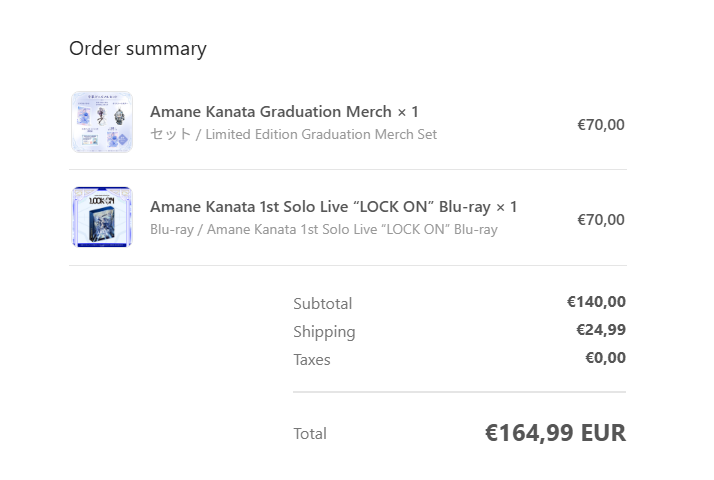The width and height of the screenshot is (714, 480).
Task: Click the Order summary heading
Action: 137,48
